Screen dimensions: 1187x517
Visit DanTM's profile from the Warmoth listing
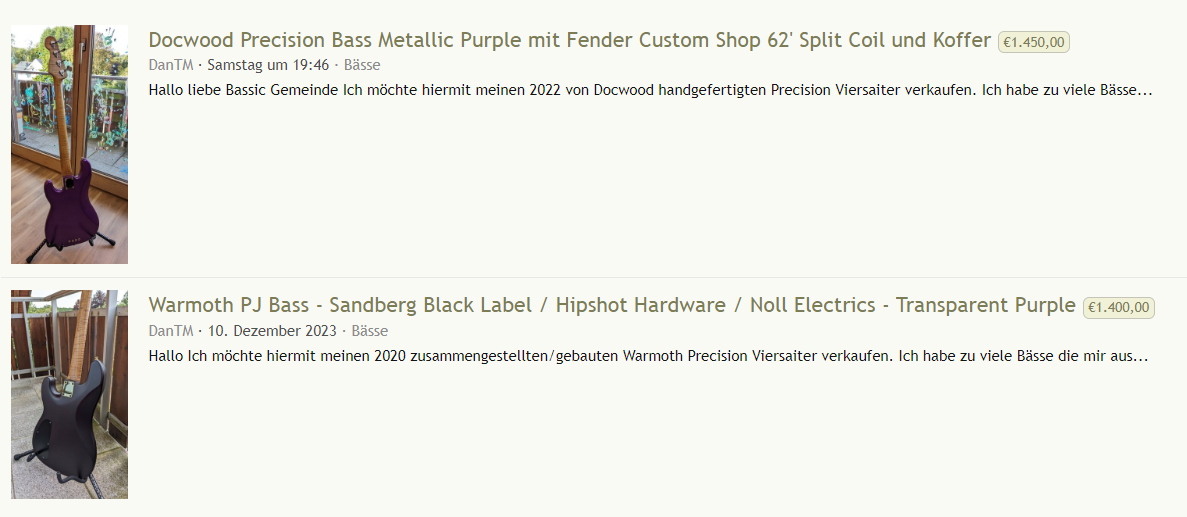[171, 331]
